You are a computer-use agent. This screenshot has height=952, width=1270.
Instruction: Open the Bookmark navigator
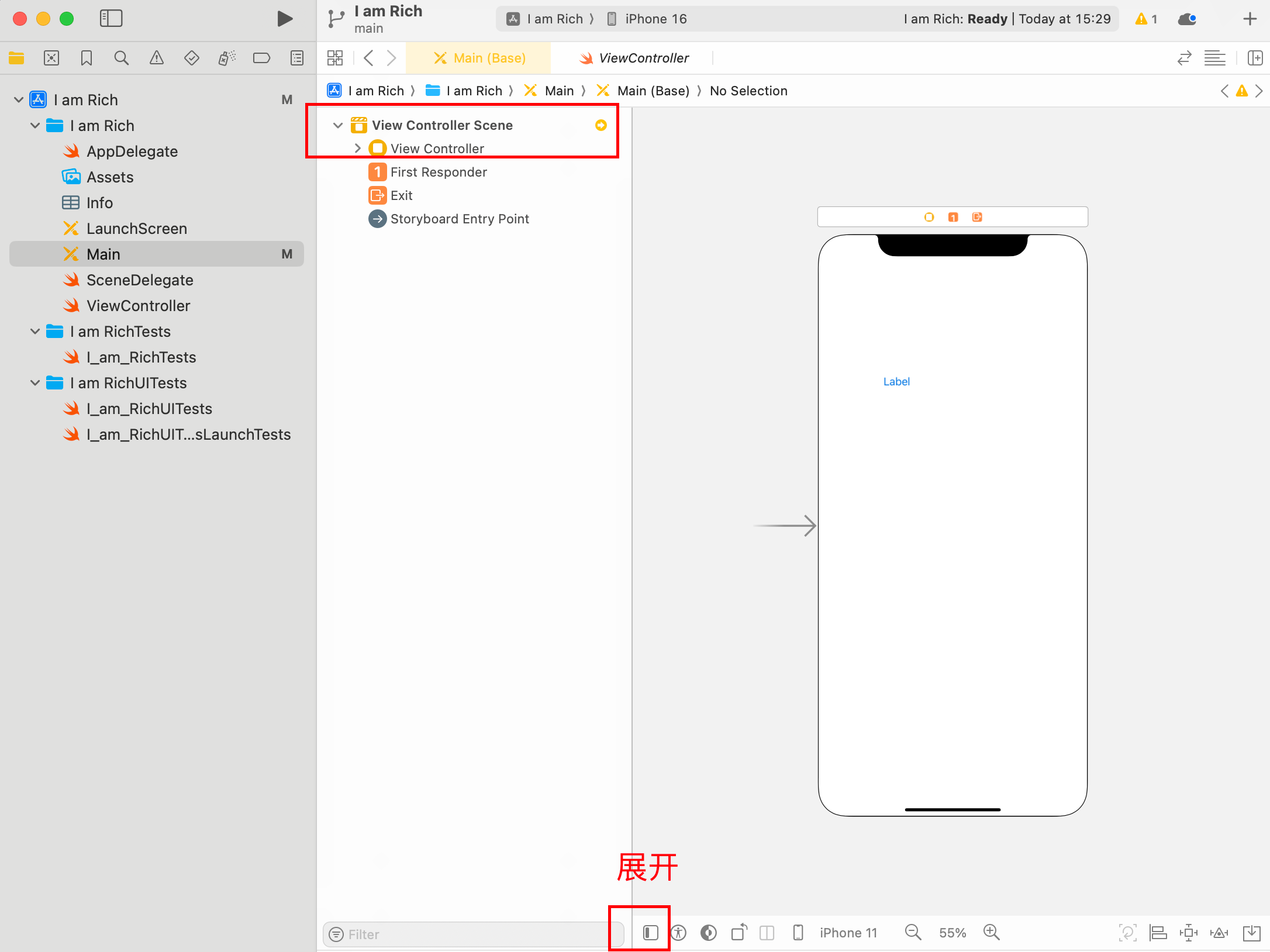coord(87,58)
